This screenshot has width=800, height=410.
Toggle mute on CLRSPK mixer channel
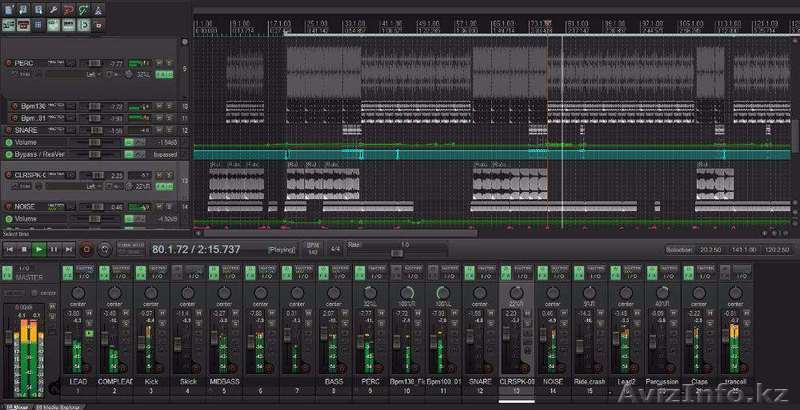[525, 314]
